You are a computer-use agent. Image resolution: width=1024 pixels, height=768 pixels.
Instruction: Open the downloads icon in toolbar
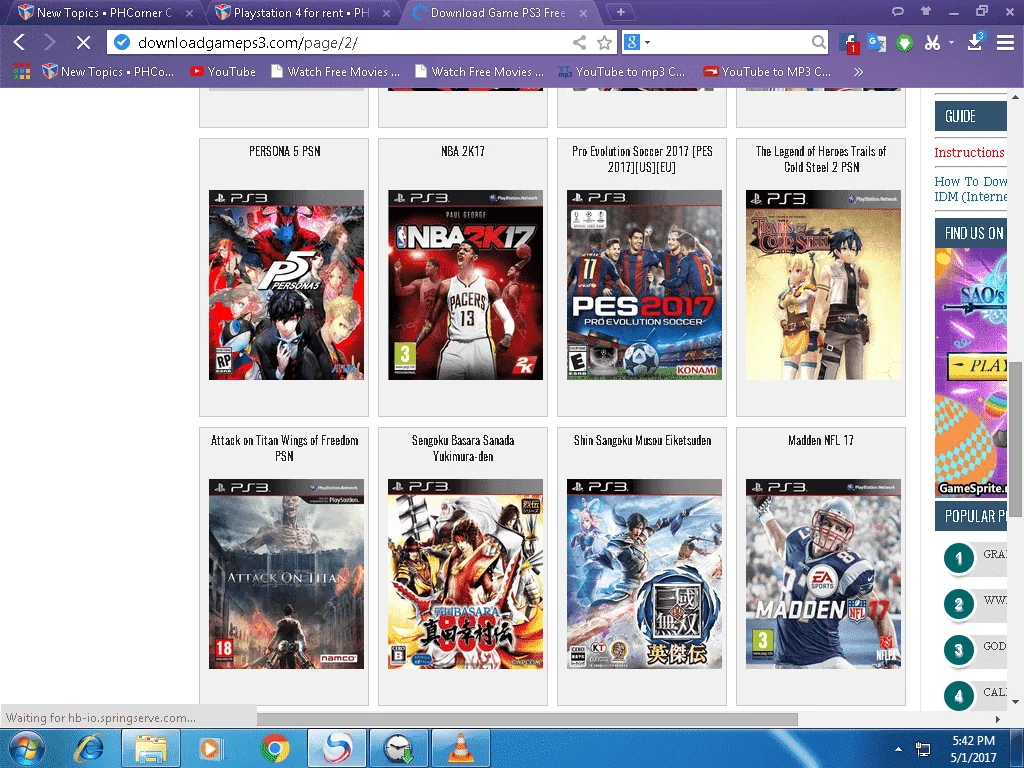(976, 42)
